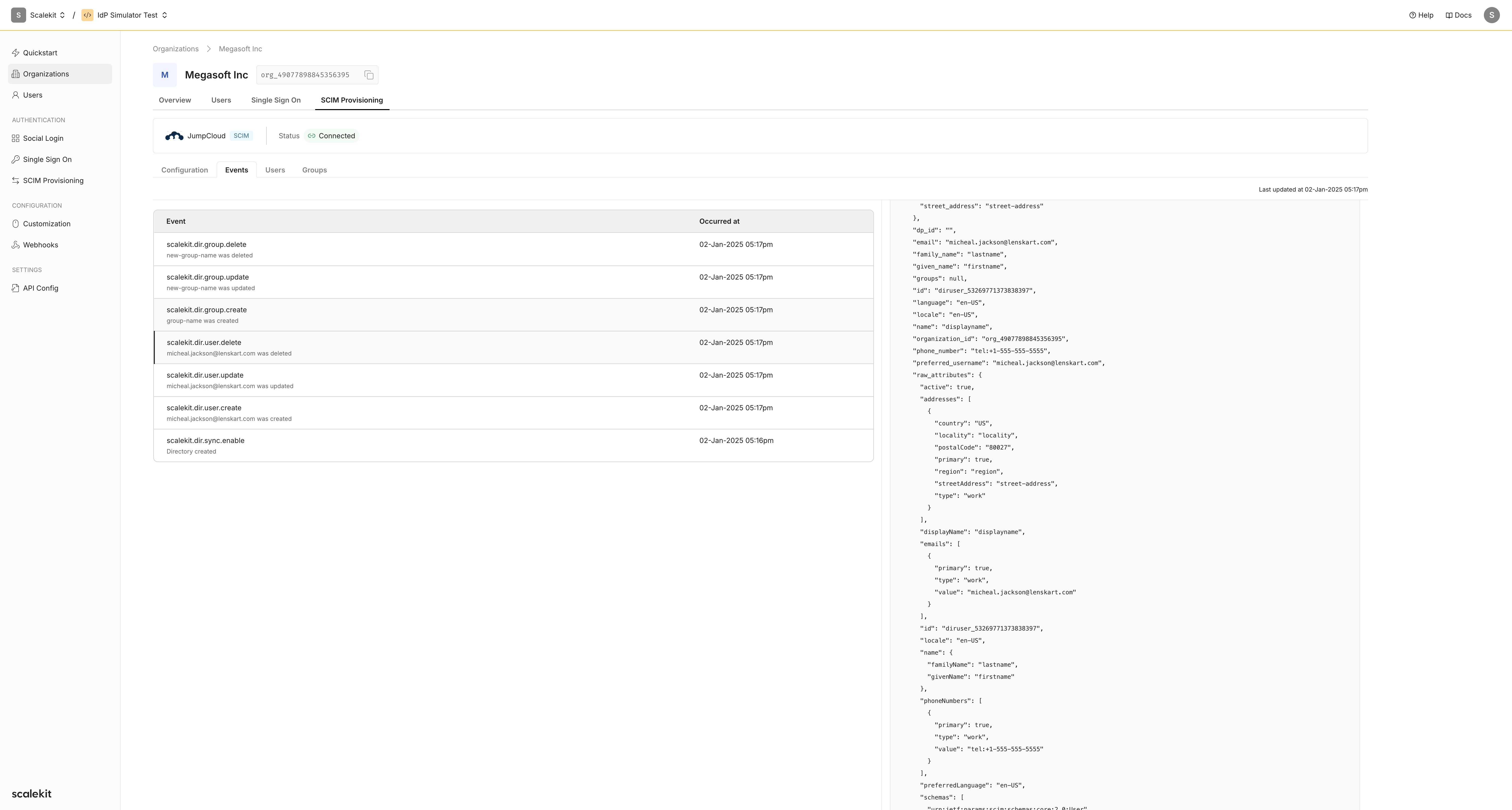1512x810 pixels.
Task: Click the Customization icon in sidebar
Action: pos(16,224)
